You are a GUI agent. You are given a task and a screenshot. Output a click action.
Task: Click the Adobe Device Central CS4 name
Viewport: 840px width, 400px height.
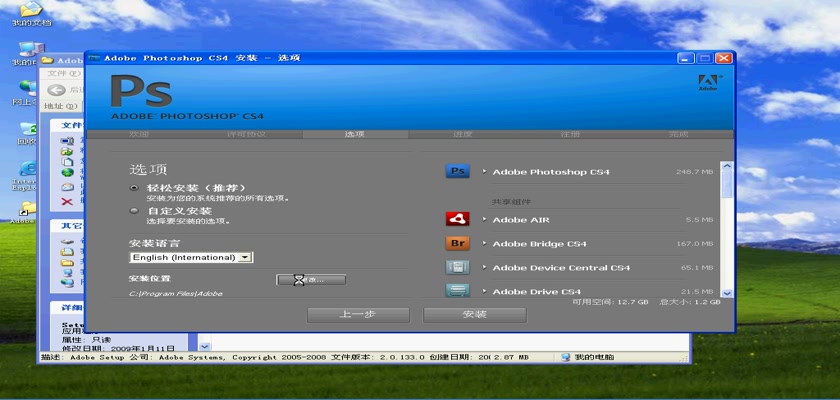point(561,267)
